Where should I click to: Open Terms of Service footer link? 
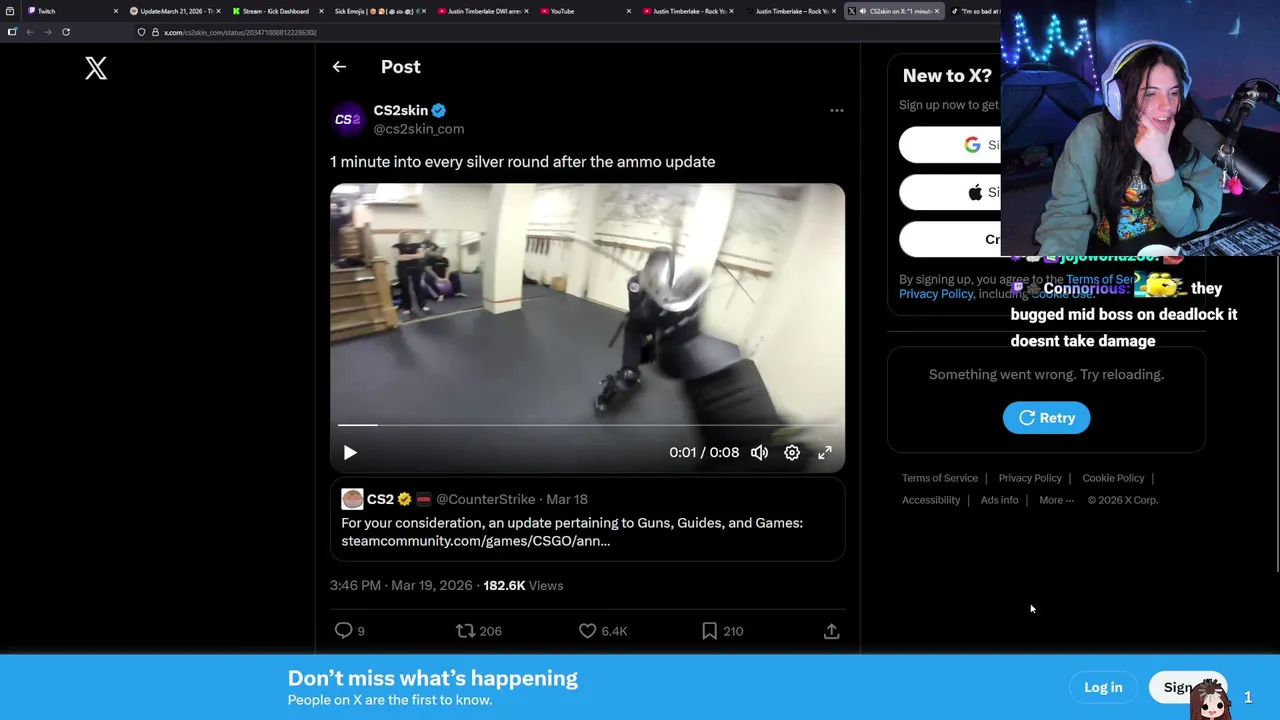940,478
